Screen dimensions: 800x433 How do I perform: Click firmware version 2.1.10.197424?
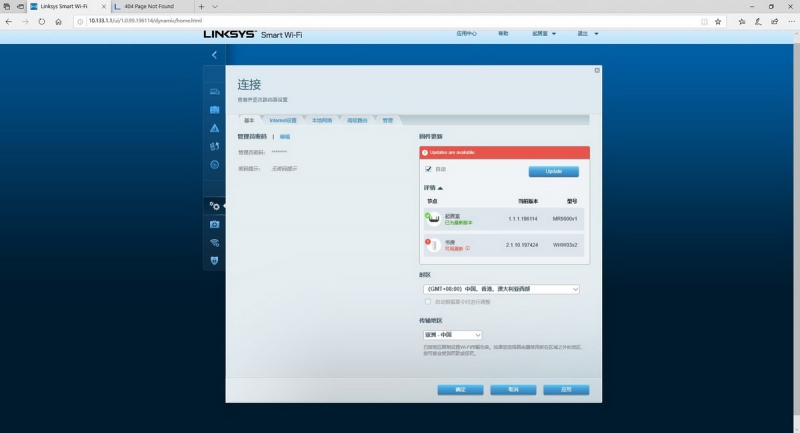click(522, 245)
